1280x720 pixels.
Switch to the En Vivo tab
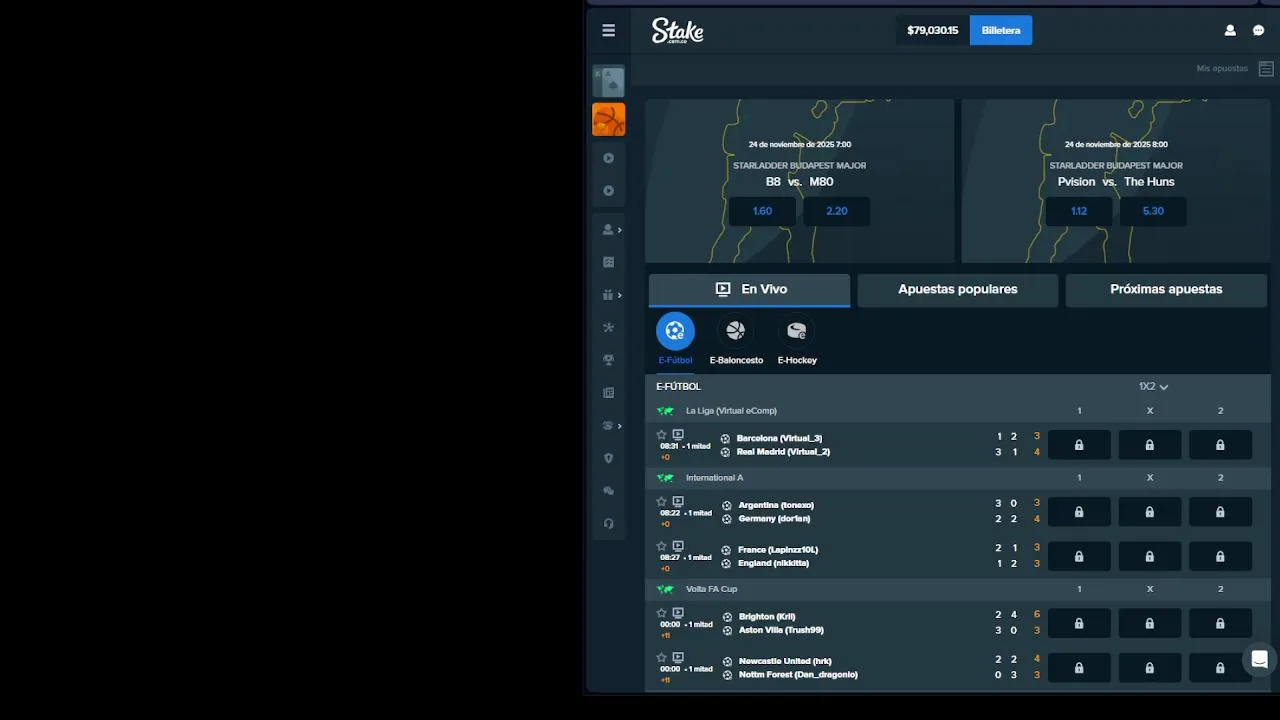pos(750,290)
